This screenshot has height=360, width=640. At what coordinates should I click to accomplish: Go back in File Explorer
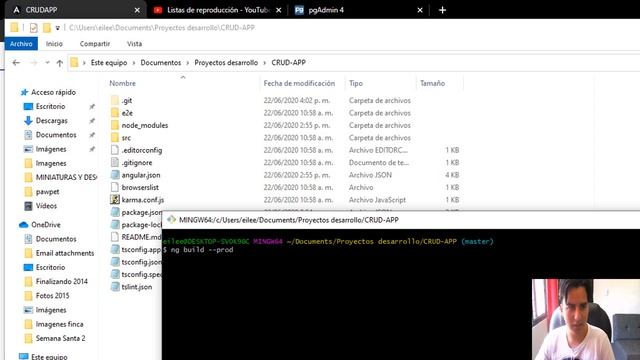coord(16,63)
